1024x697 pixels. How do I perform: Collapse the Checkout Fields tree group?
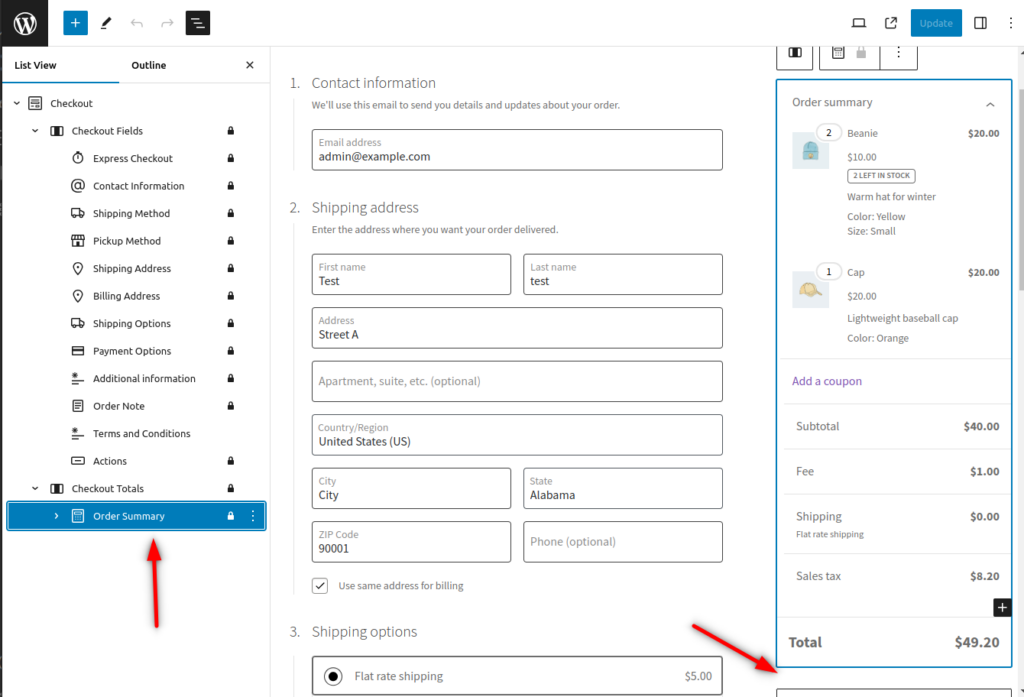35,131
